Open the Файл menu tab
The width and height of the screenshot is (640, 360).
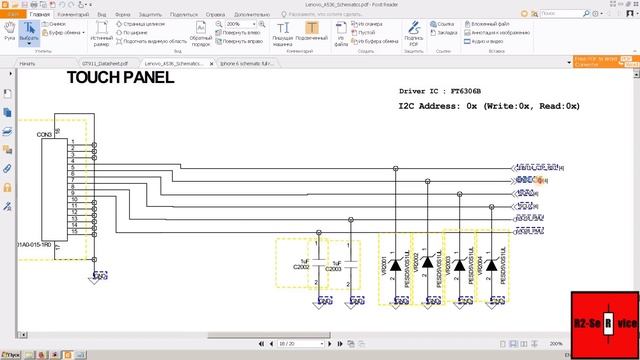13,14
